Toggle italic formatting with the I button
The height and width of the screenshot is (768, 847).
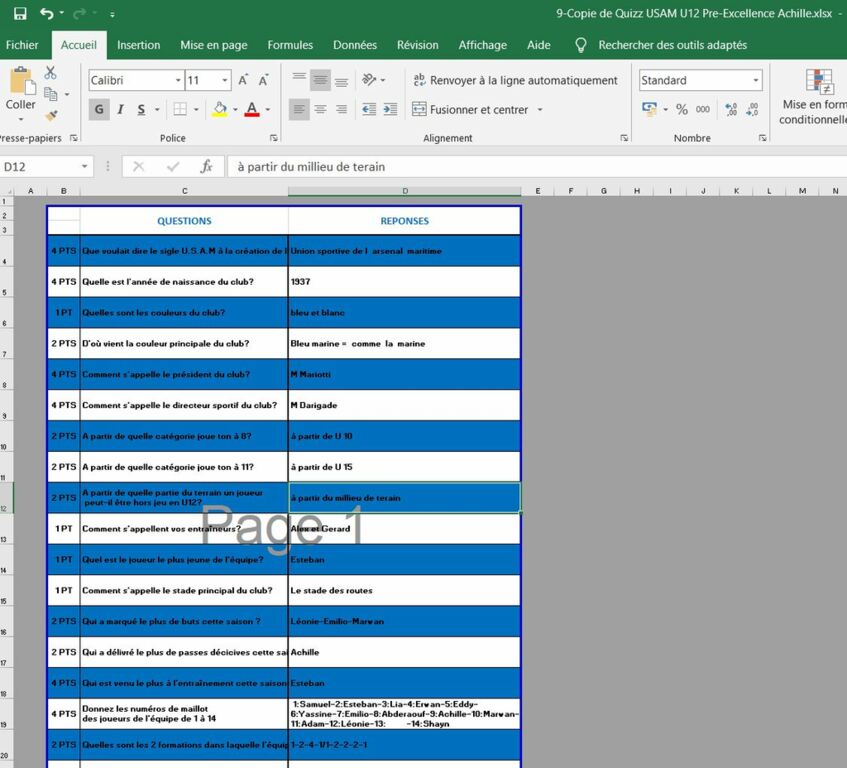pyautogui.click(x=120, y=110)
